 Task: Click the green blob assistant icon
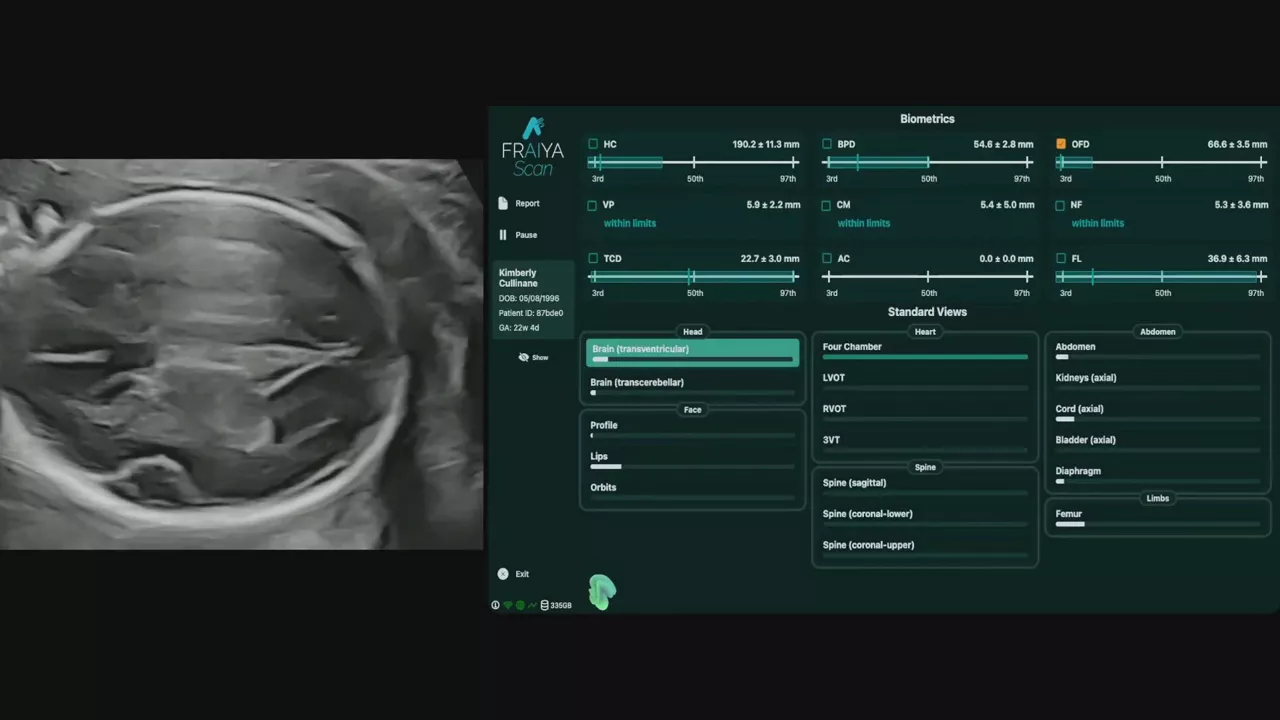click(601, 592)
